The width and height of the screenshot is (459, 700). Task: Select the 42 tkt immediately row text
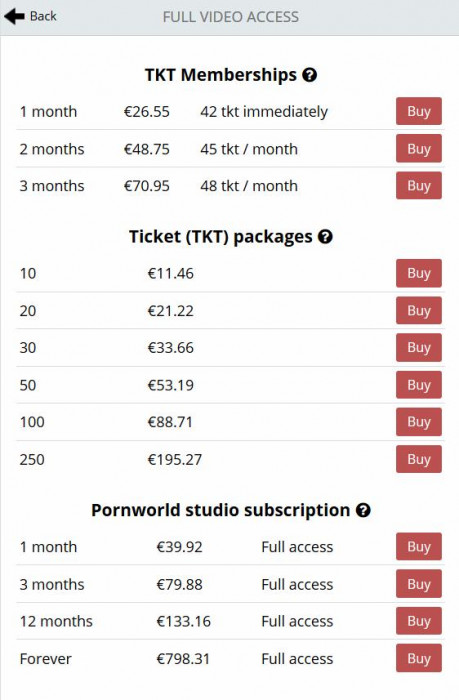pos(264,112)
